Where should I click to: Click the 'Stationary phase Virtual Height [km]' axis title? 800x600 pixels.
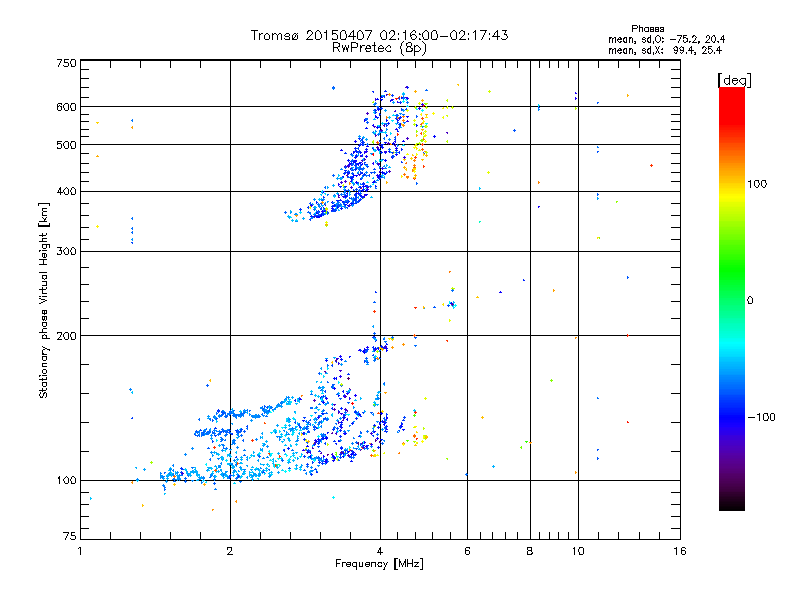(44, 300)
